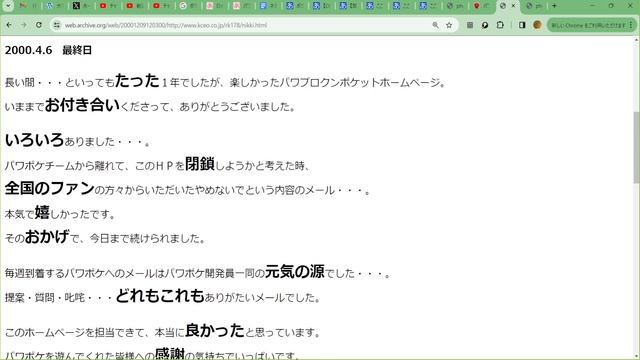Screen dimensions: 640x360
Task: Bookmark this page with the star
Action: click(449, 25)
